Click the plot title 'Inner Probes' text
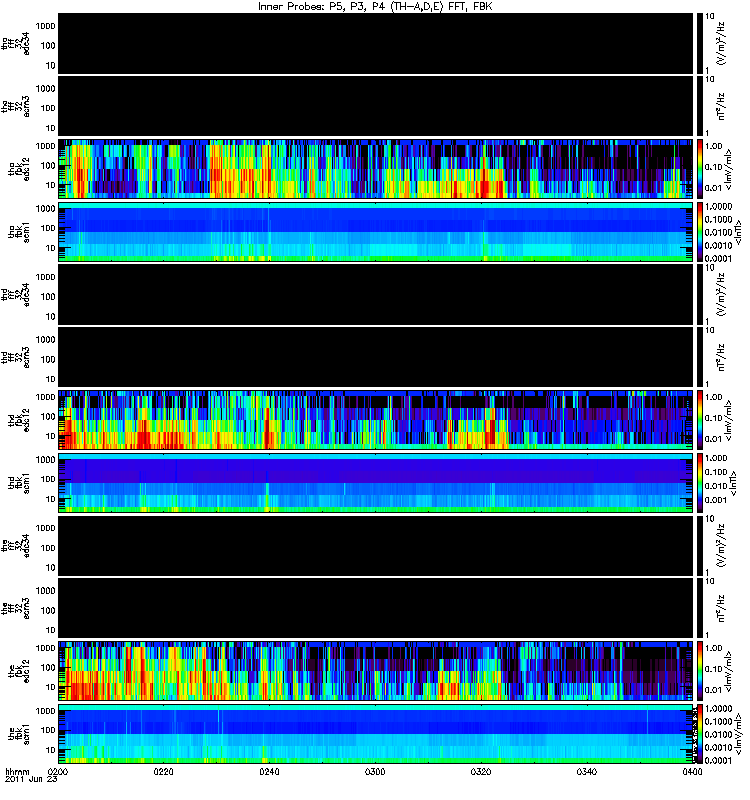The height and width of the screenshot is (800, 750). tap(286, 7)
